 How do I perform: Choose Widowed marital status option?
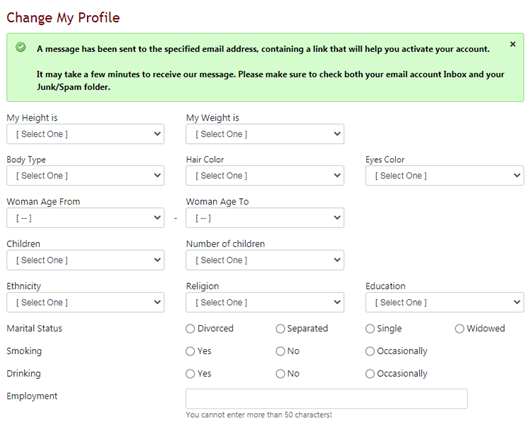click(459, 329)
